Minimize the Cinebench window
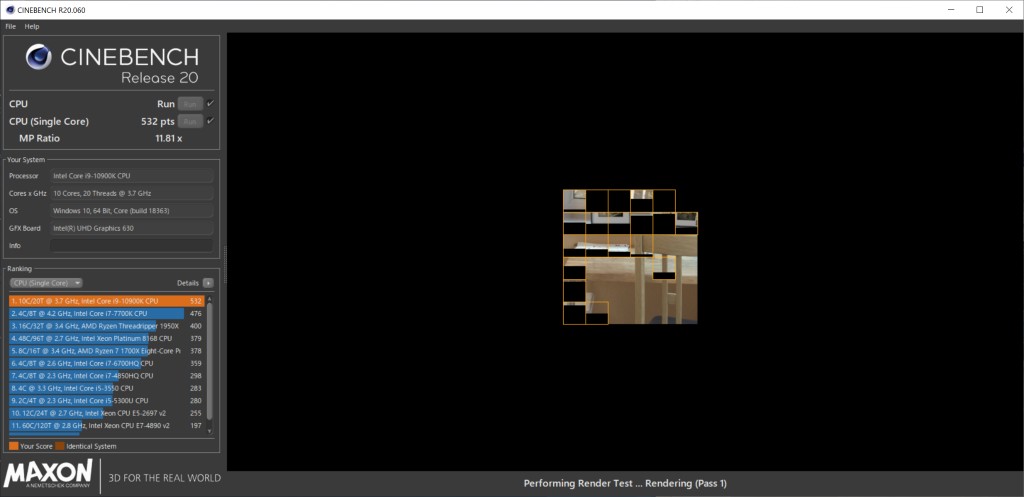The height and width of the screenshot is (497, 1024). tap(950, 10)
